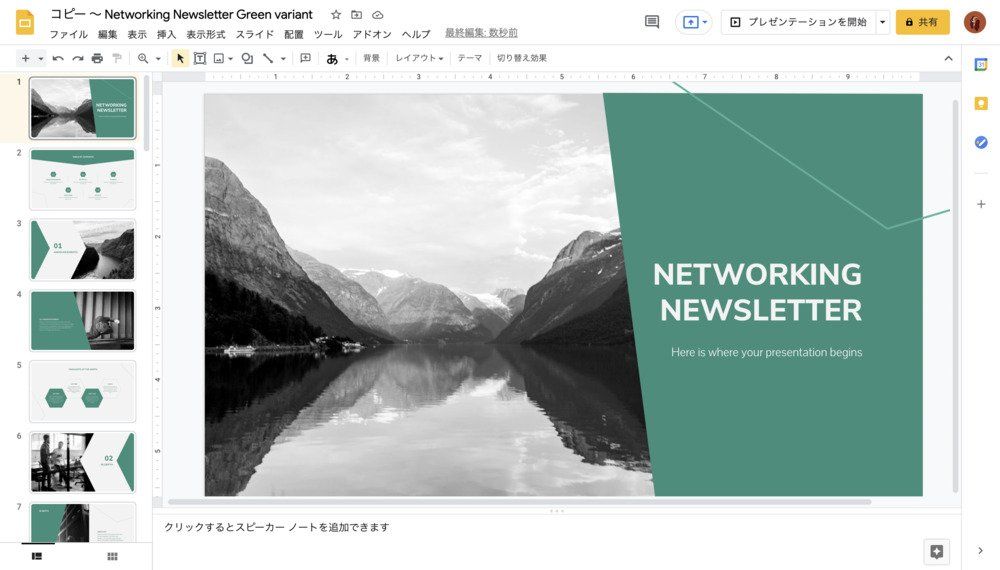
Task: Select slide 2 thumbnail
Action: coord(83,179)
